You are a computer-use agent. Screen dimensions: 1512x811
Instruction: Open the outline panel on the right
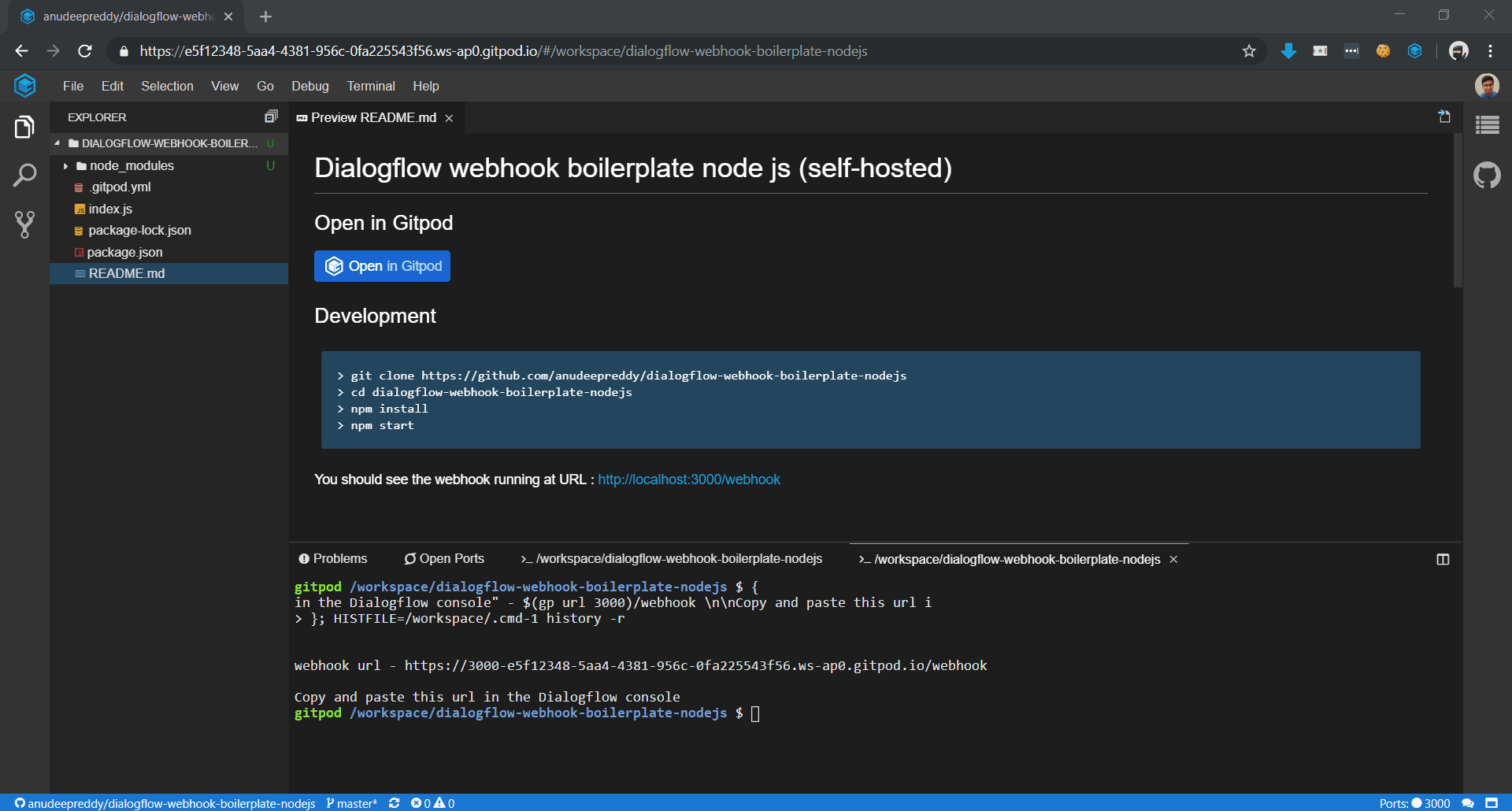point(1487,125)
